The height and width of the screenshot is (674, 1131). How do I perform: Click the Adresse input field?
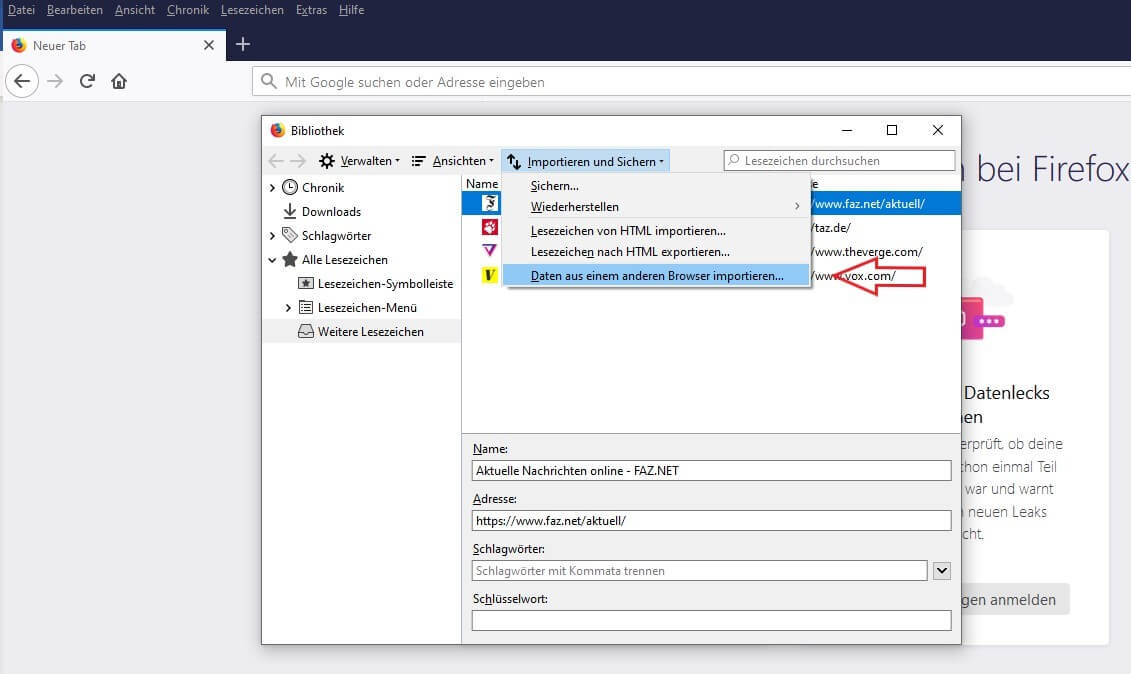(711, 520)
